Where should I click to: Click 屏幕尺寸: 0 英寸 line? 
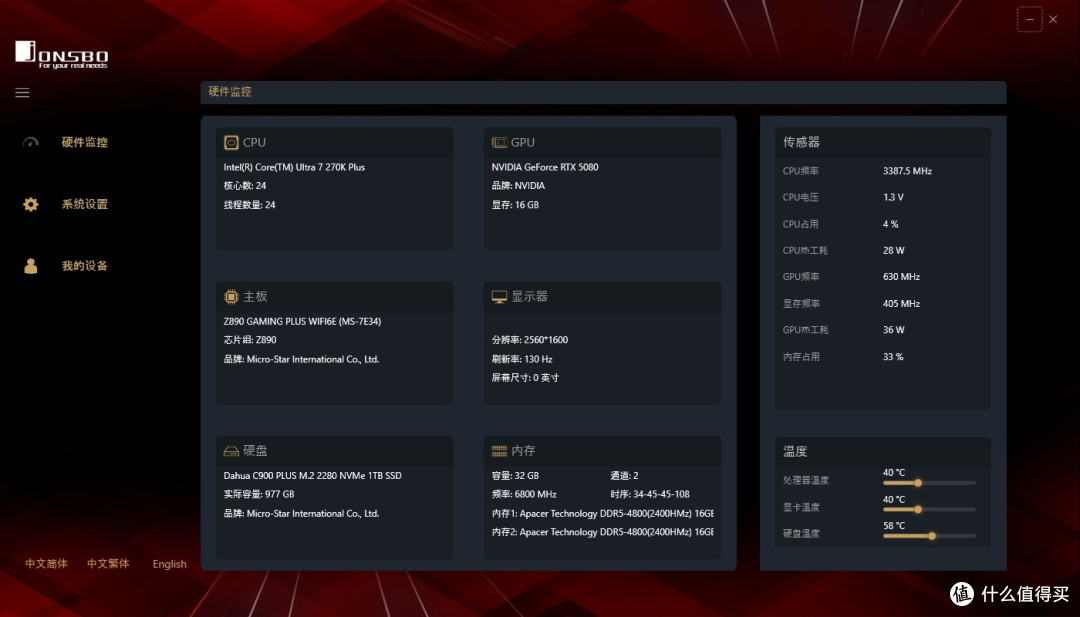525,378
